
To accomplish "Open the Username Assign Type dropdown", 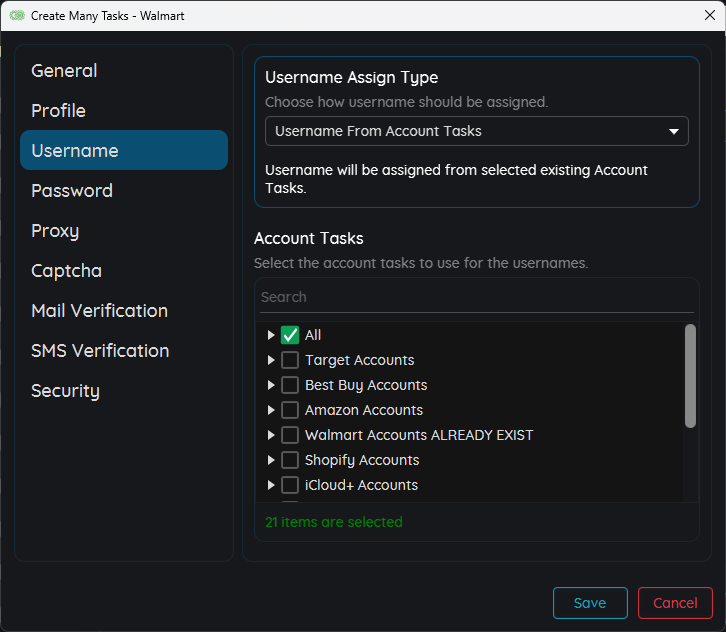I will click(476, 131).
